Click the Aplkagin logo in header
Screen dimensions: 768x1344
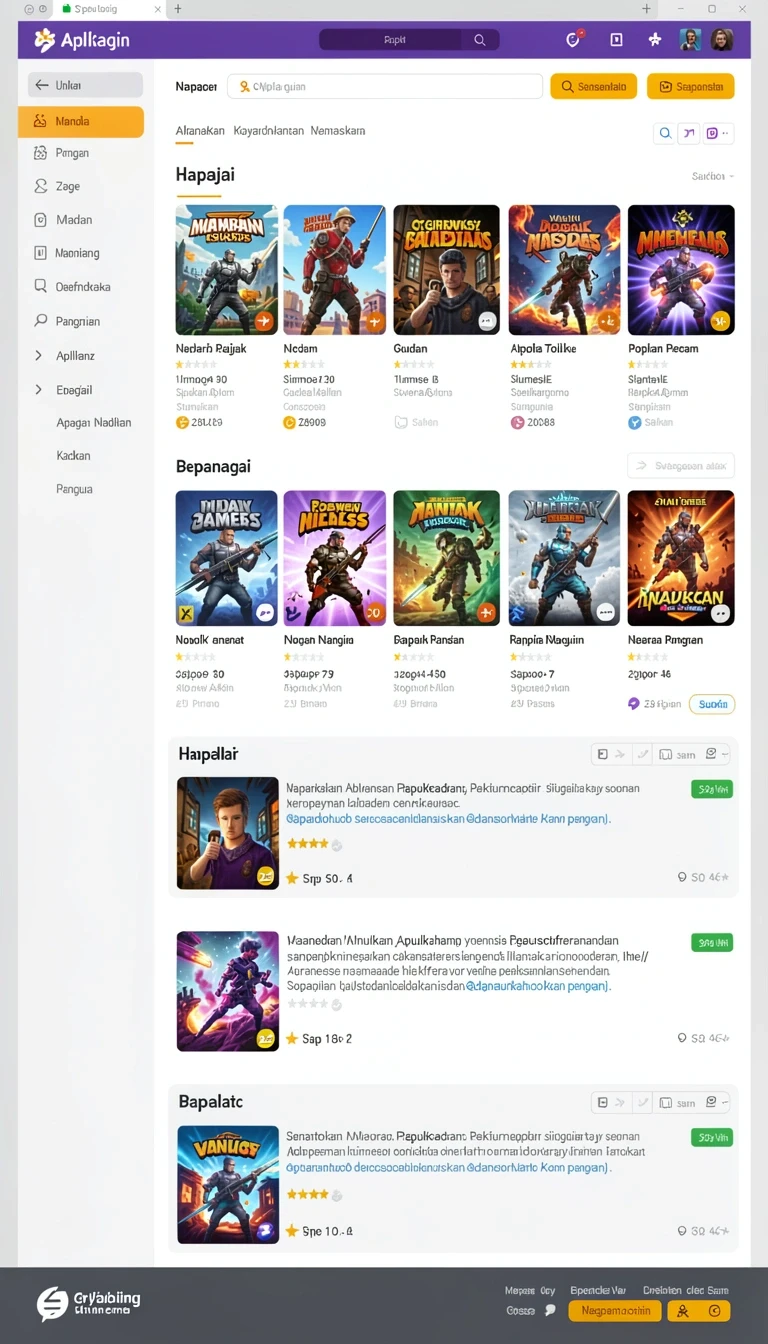point(82,40)
